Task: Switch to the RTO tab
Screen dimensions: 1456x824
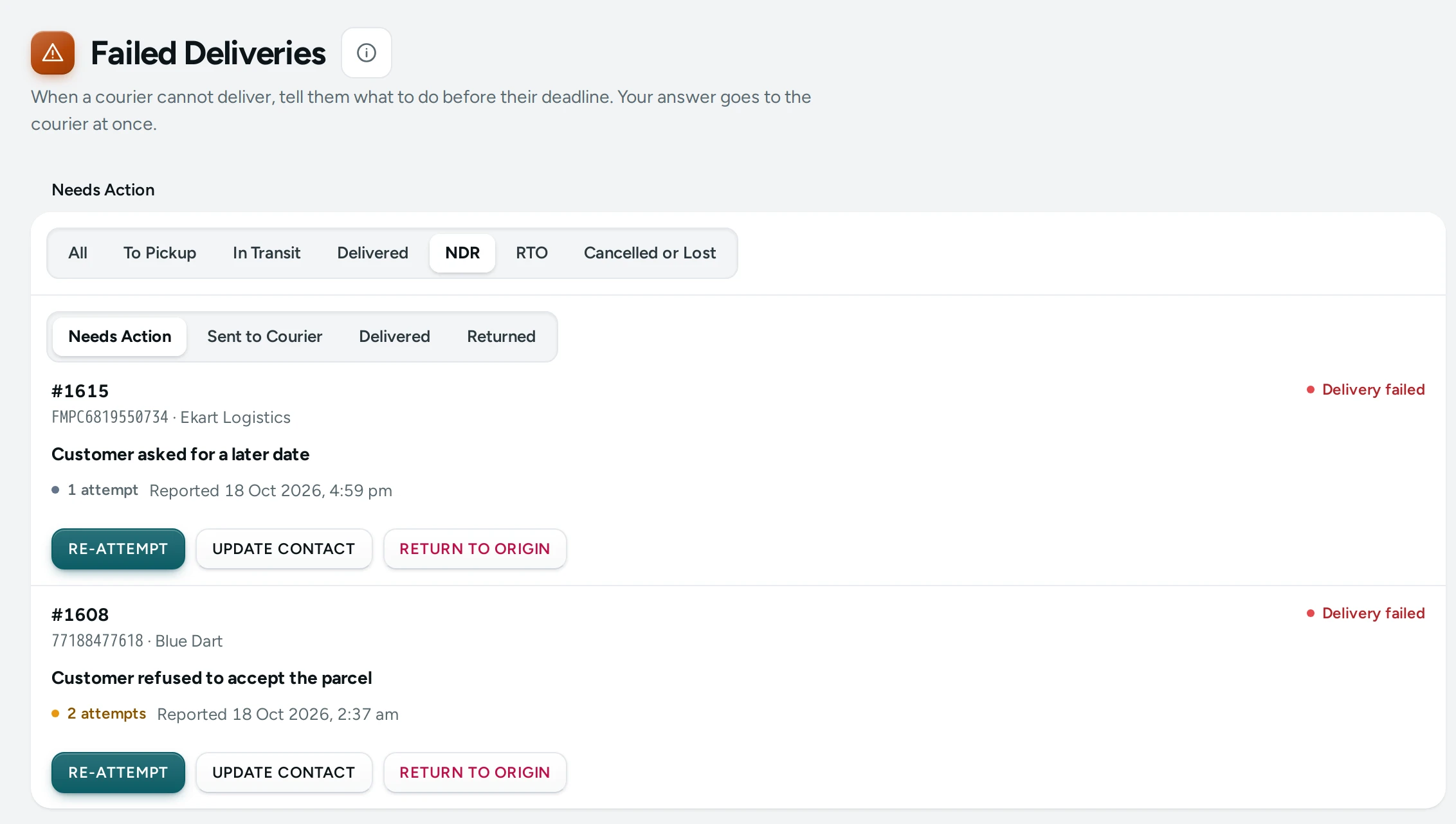Action: pos(531,253)
